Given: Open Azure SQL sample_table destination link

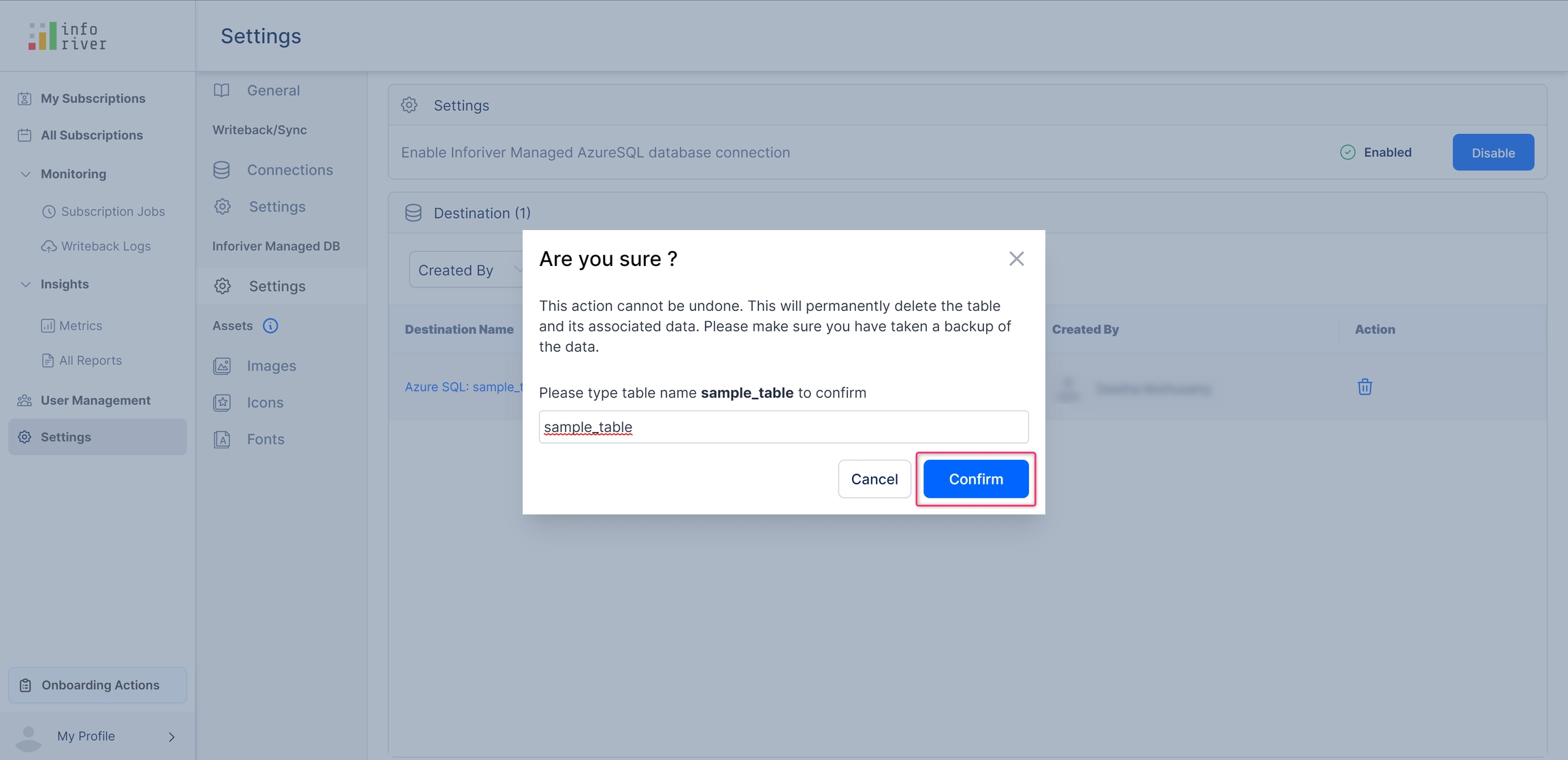Looking at the screenshot, I should click(x=463, y=386).
